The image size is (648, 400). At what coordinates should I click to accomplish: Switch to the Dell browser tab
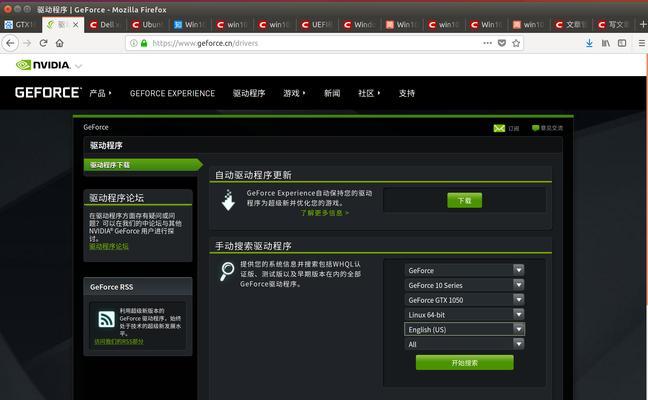pos(105,25)
